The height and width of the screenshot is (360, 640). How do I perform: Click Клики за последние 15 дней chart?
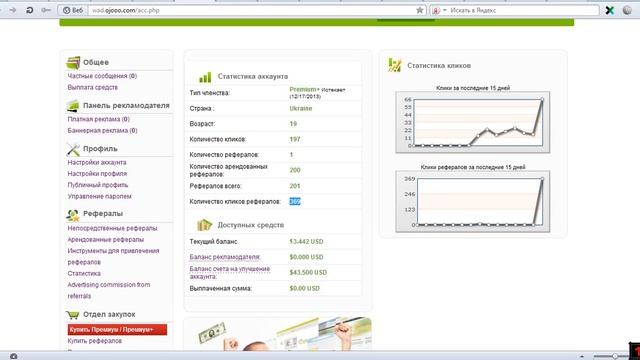click(473, 122)
